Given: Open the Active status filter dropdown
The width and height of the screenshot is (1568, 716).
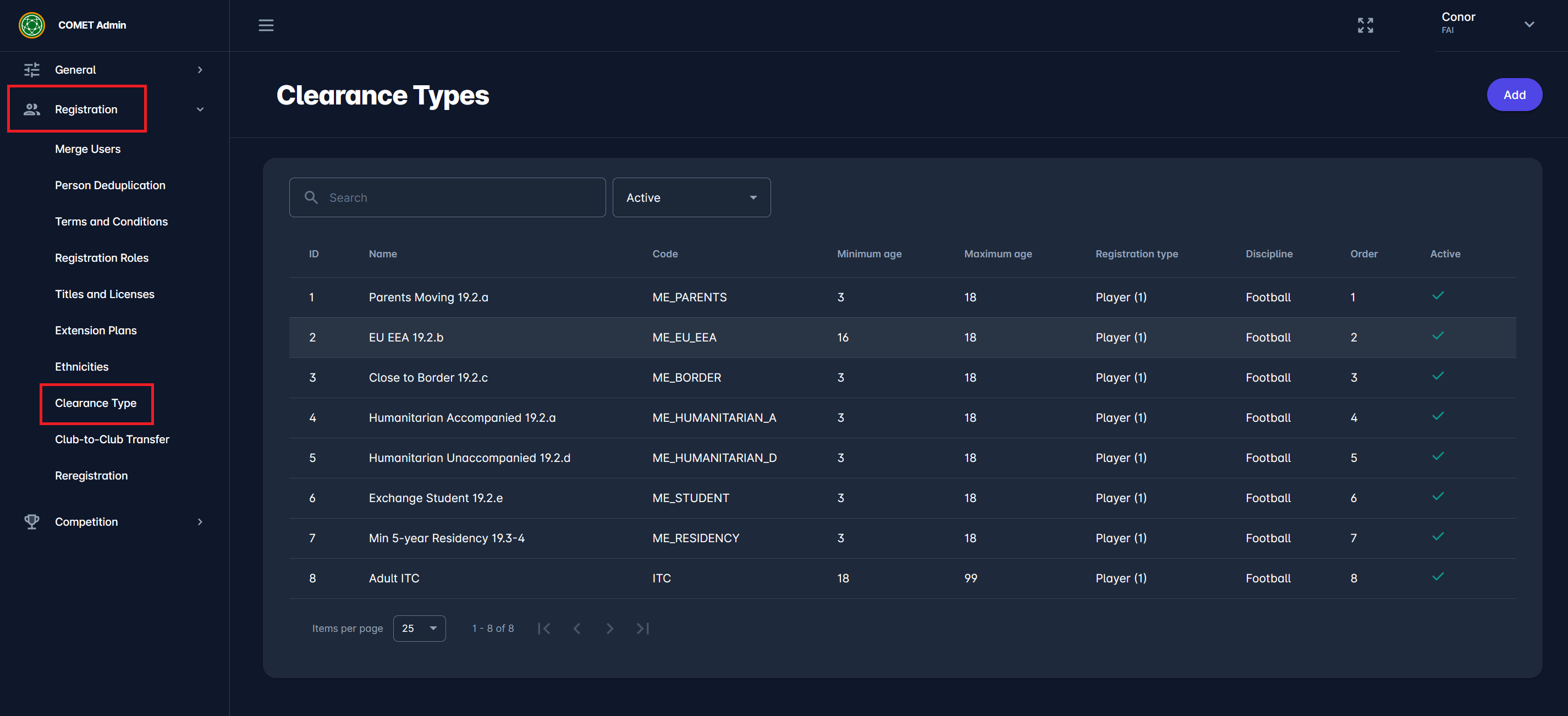Looking at the screenshot, I should tap(691, 197).
